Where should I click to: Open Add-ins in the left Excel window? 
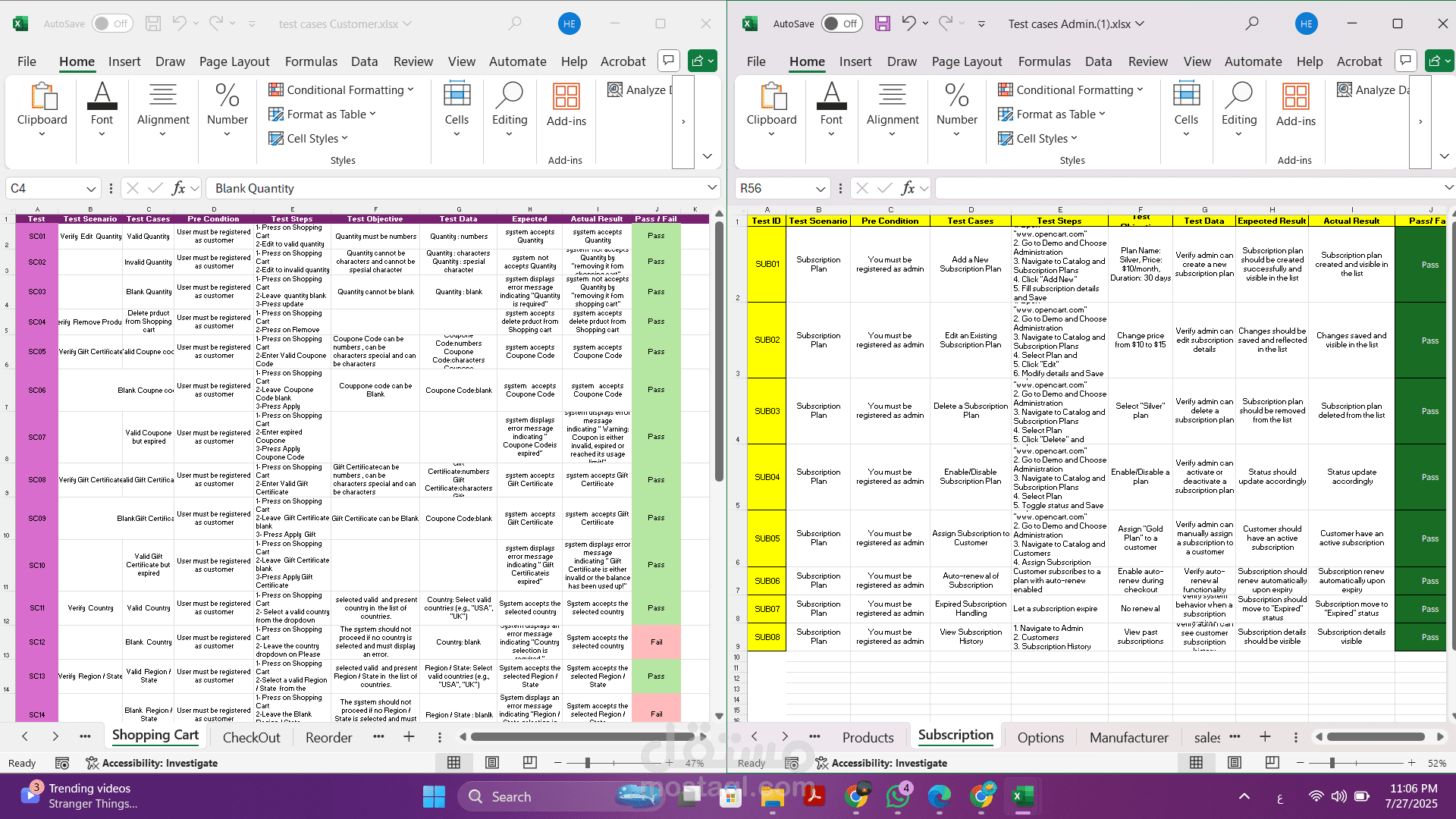(x=566, y=105)
